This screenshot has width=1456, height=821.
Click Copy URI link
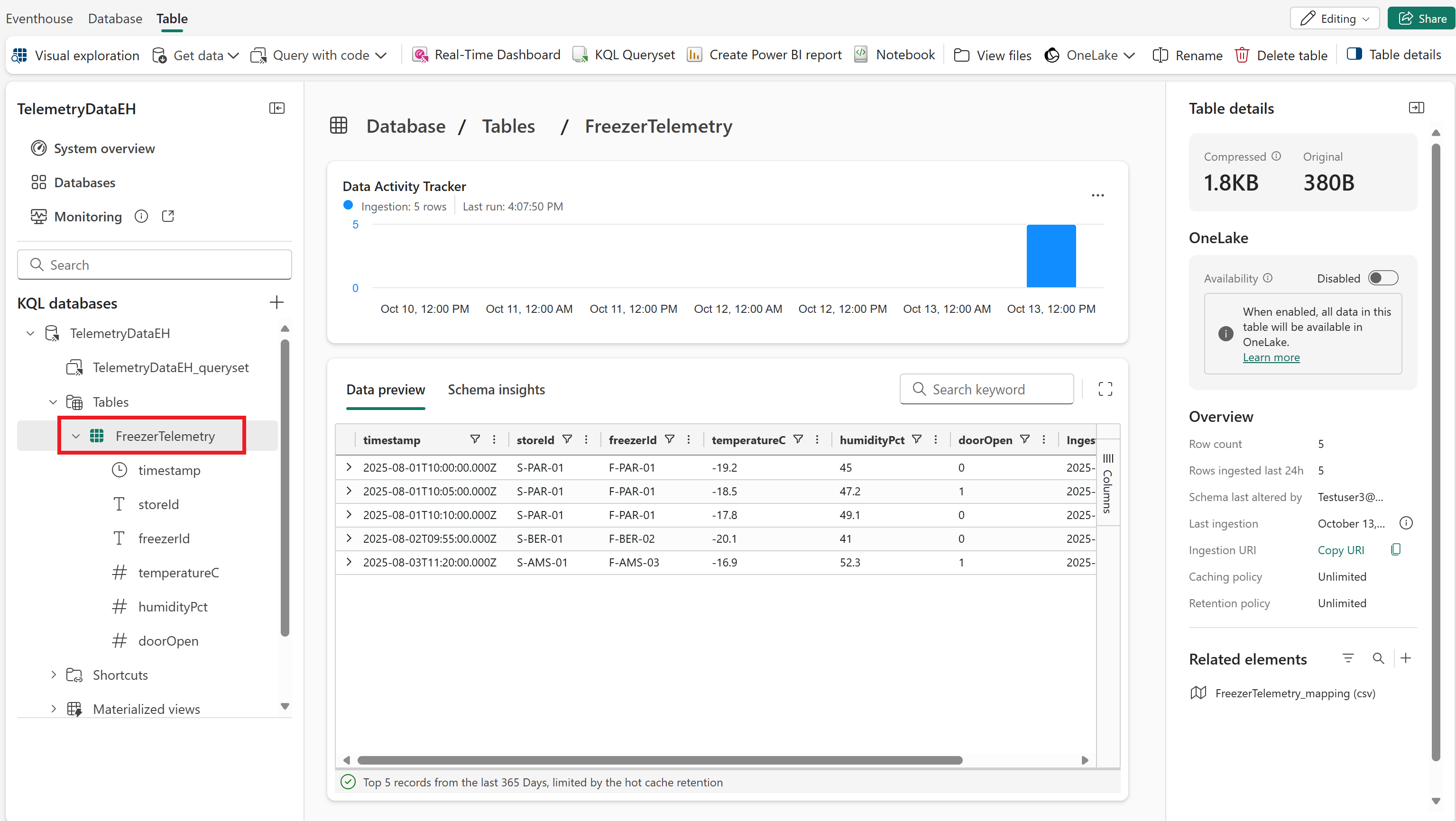[1341, 550]
